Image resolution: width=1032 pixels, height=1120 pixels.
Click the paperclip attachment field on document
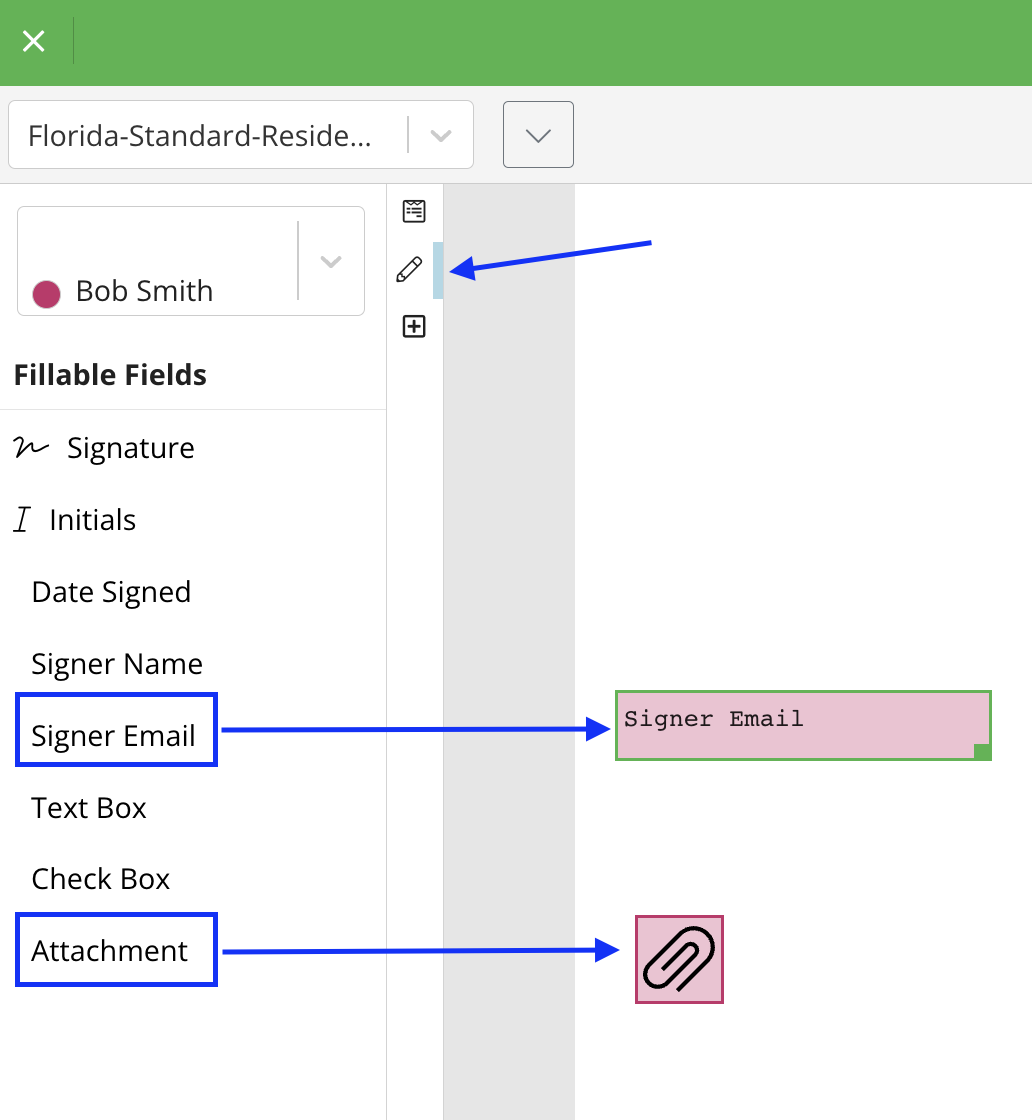click(x=679, y=959)
